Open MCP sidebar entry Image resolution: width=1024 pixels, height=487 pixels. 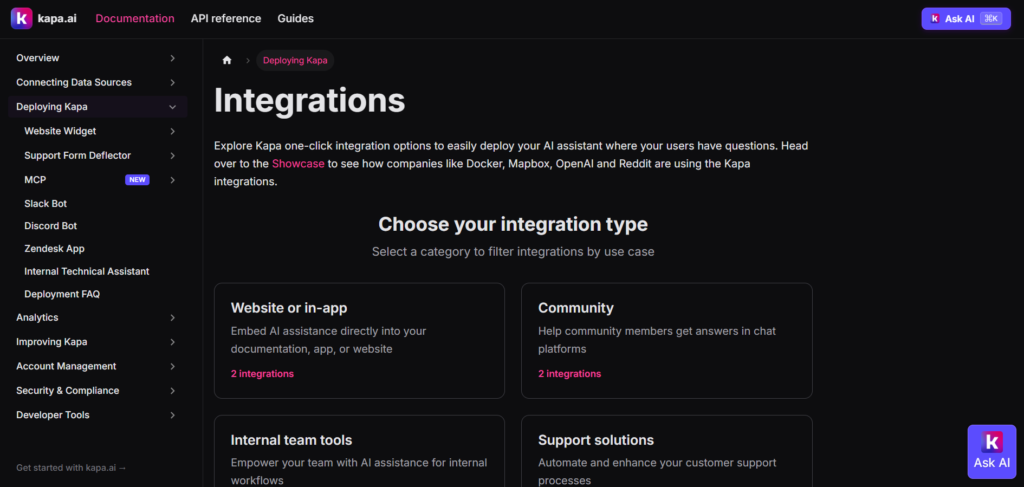(x=35, y=180)
